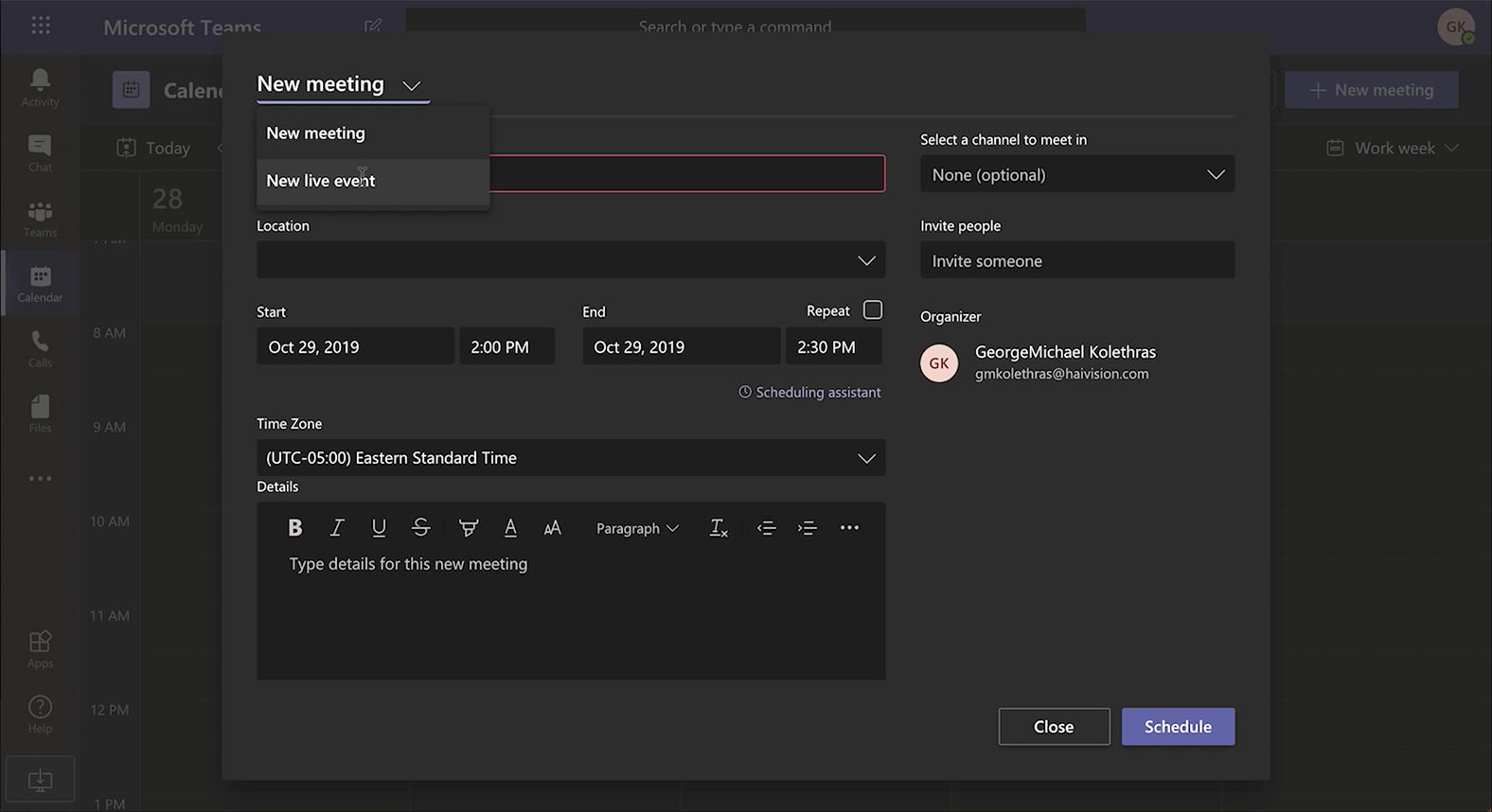Open Teams in the left sidebar
This screenshot has height=812, width=1492.
(40, 219)
